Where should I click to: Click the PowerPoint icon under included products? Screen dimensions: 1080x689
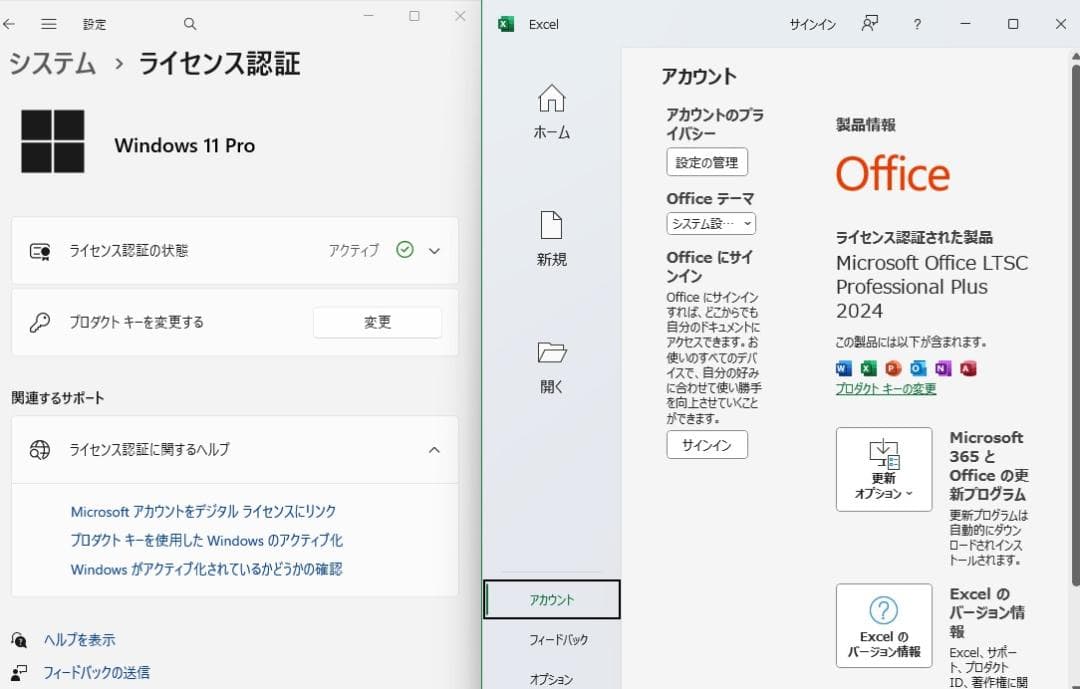(x=893, y=369)
